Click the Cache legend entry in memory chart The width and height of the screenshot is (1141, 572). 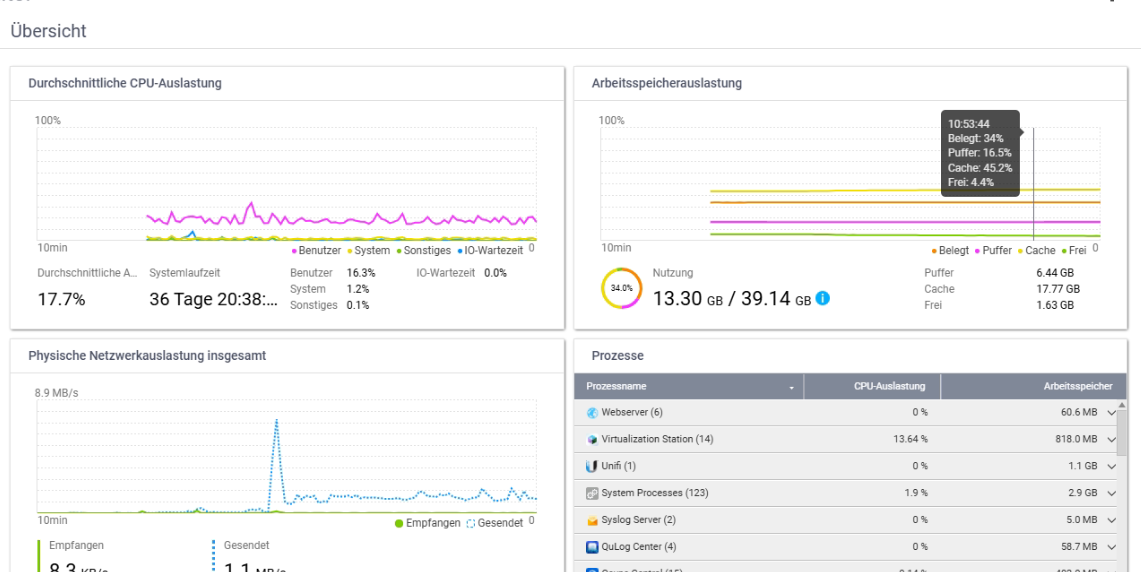(x=1036, y=250)
